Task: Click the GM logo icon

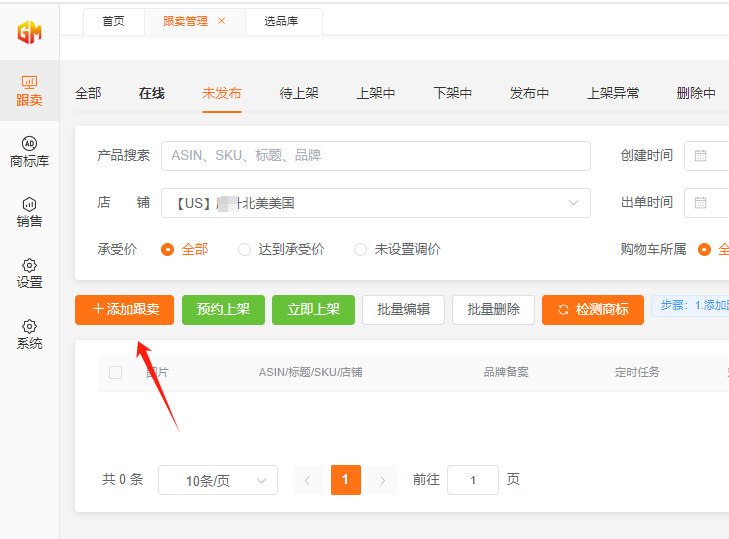Action: click(29, 32)
